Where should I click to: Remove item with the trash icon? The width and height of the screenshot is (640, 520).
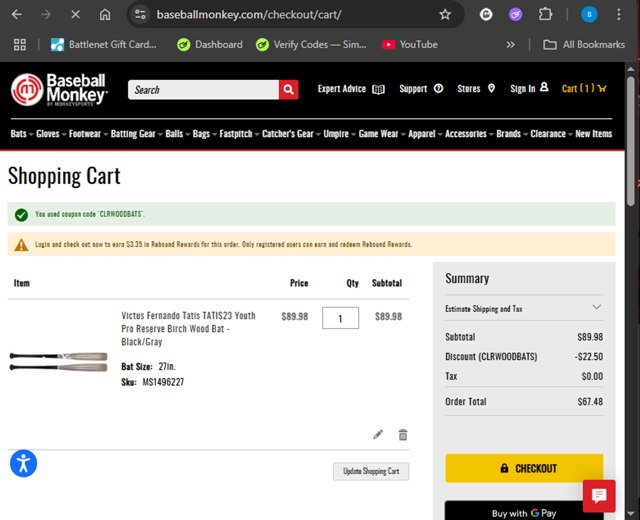[x=403, y=435]
